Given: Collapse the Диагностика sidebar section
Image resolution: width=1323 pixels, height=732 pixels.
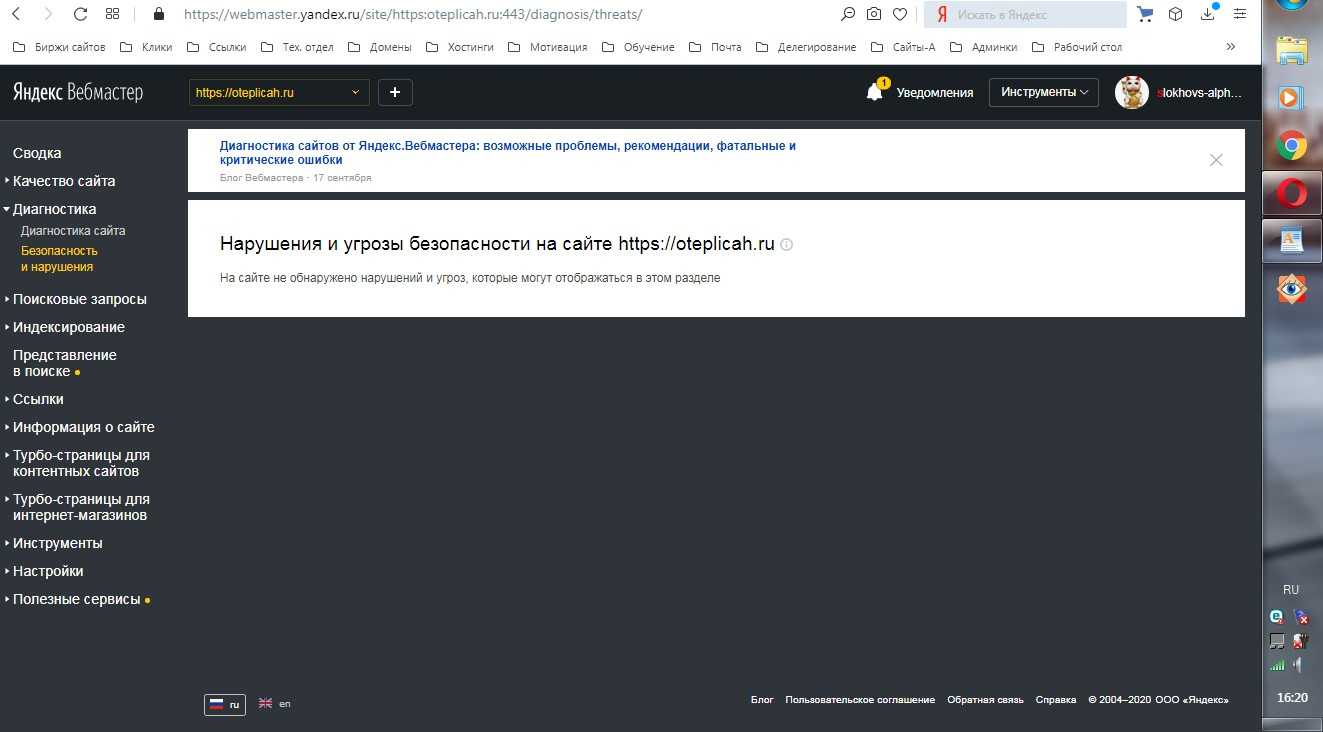Looking at the screenshot, I should point(54,209).
